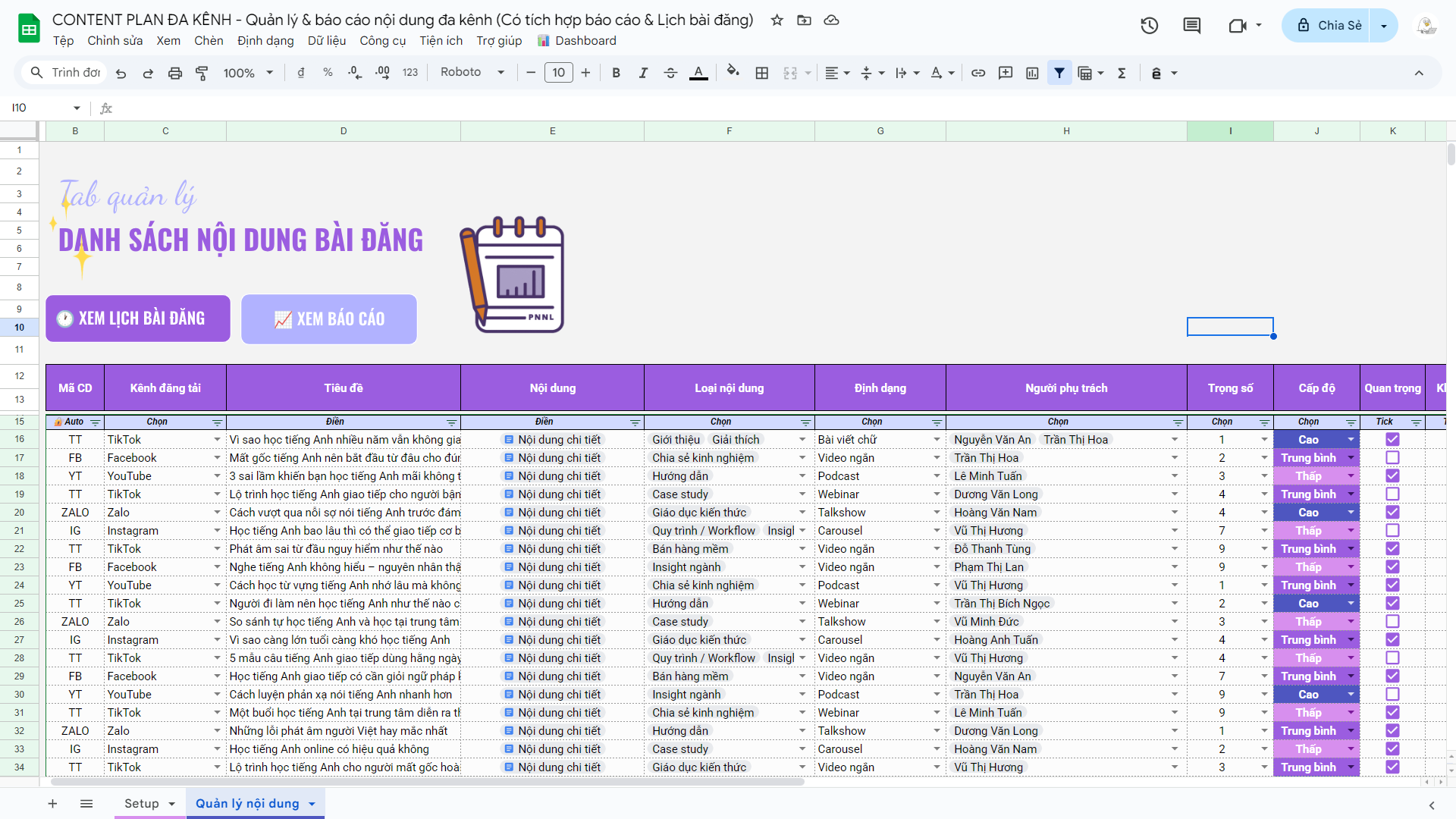Click the XEM LỊCH BÀI ĐĂNG button

(138, 318)
